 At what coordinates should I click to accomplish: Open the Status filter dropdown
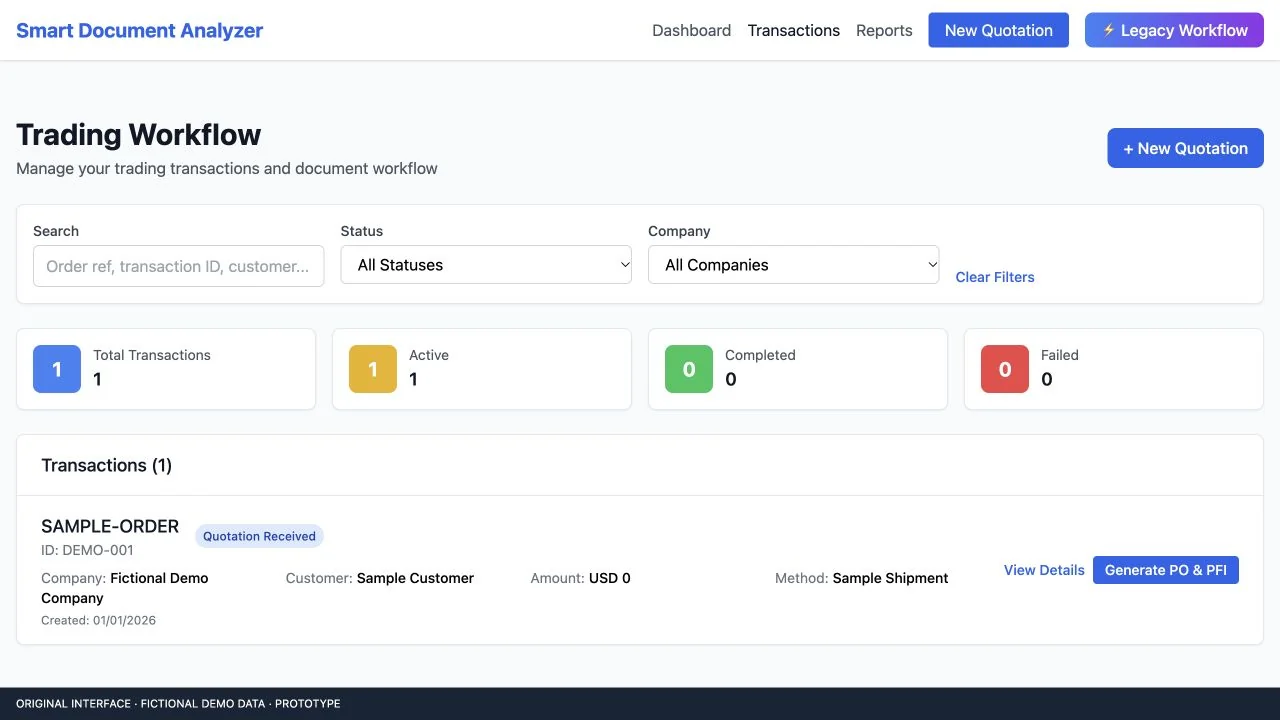point(486,265)
